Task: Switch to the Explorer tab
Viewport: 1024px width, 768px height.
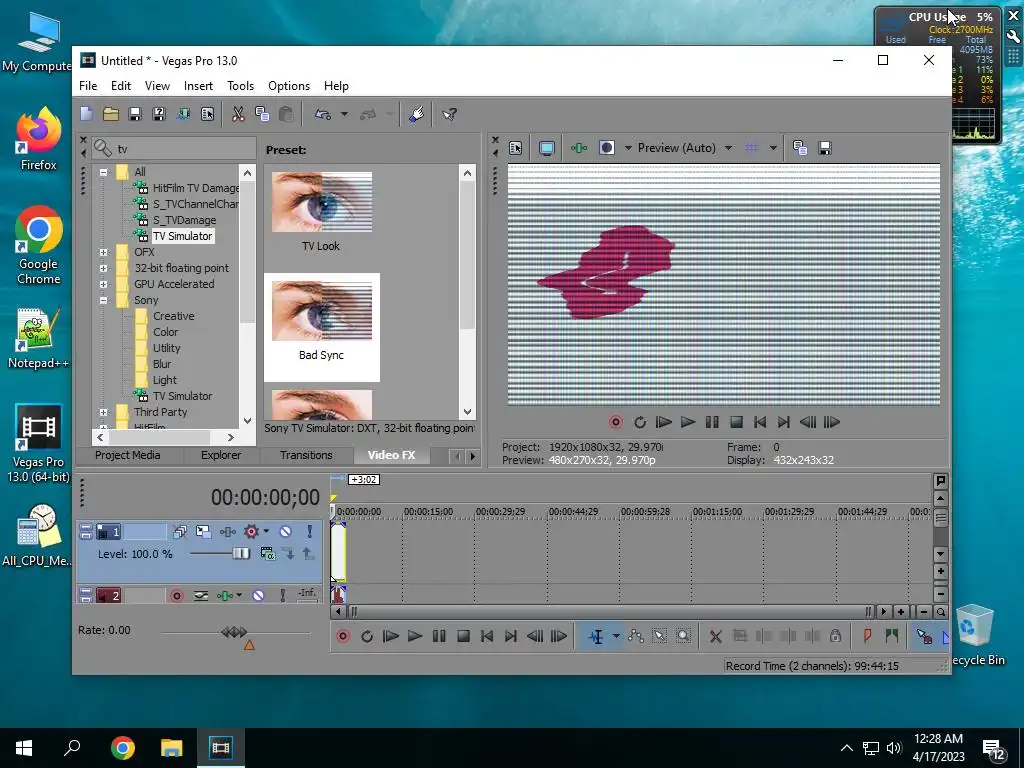Action: click(221, 455)
